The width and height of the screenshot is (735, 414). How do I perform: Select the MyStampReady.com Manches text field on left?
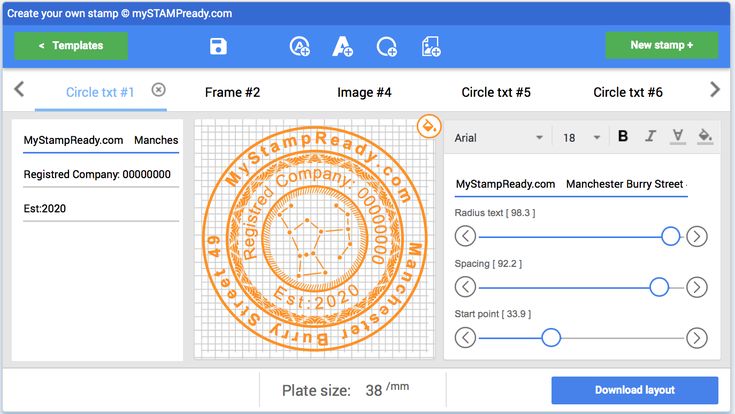(x=101, y=140)
